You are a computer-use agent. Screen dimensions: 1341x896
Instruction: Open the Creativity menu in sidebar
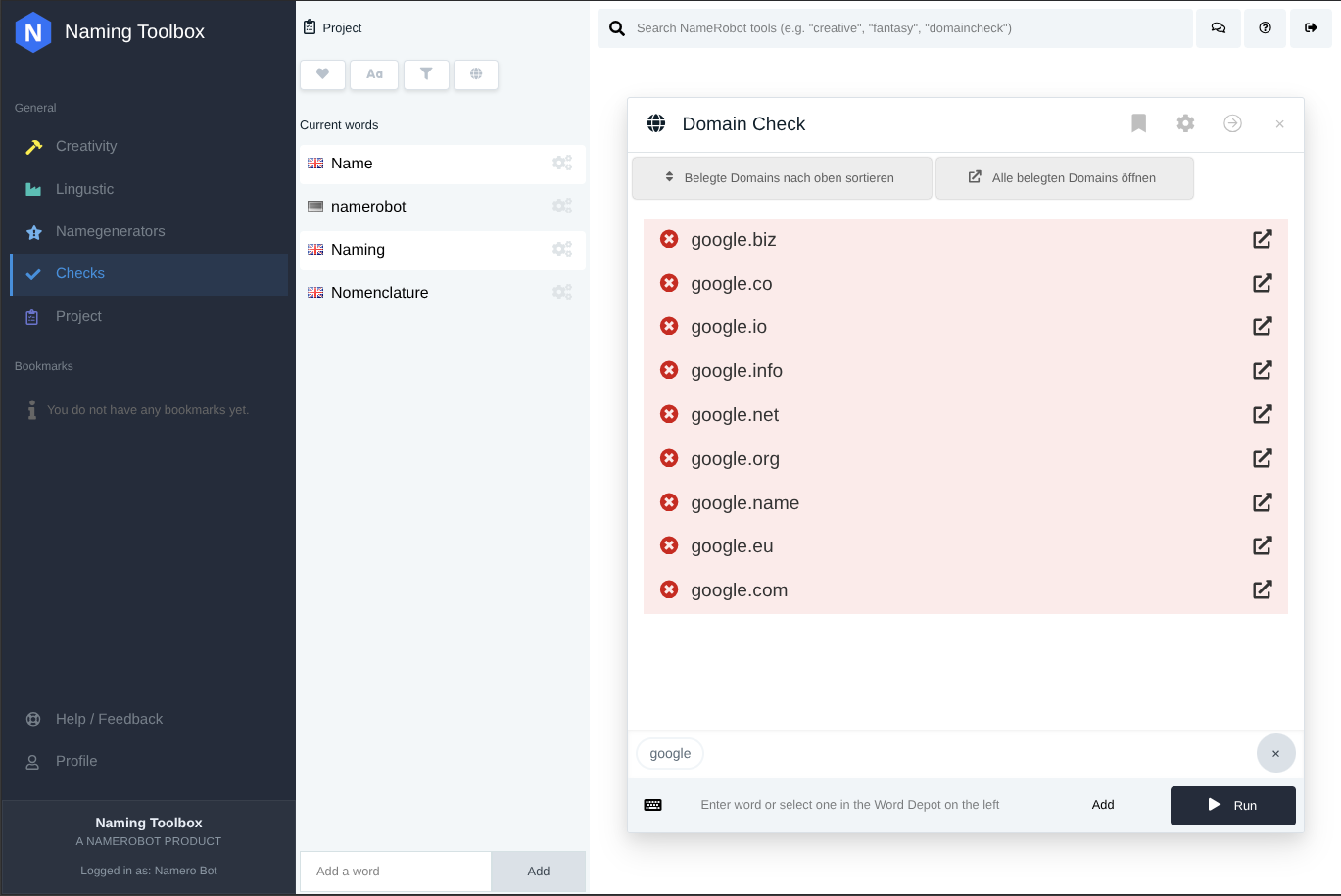86,146
